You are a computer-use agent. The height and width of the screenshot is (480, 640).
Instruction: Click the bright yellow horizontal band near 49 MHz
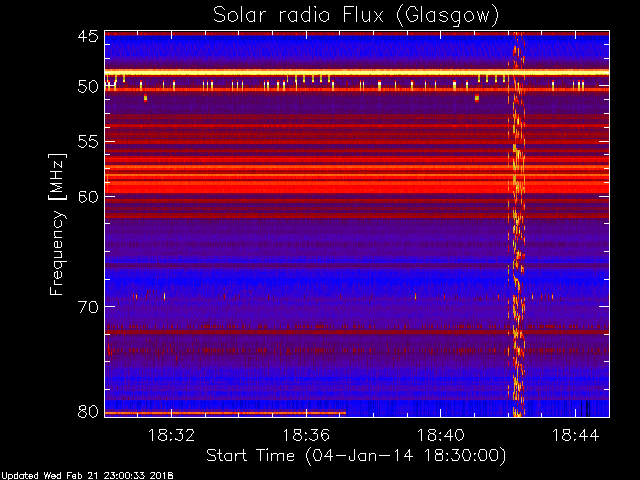coord(357,72)
